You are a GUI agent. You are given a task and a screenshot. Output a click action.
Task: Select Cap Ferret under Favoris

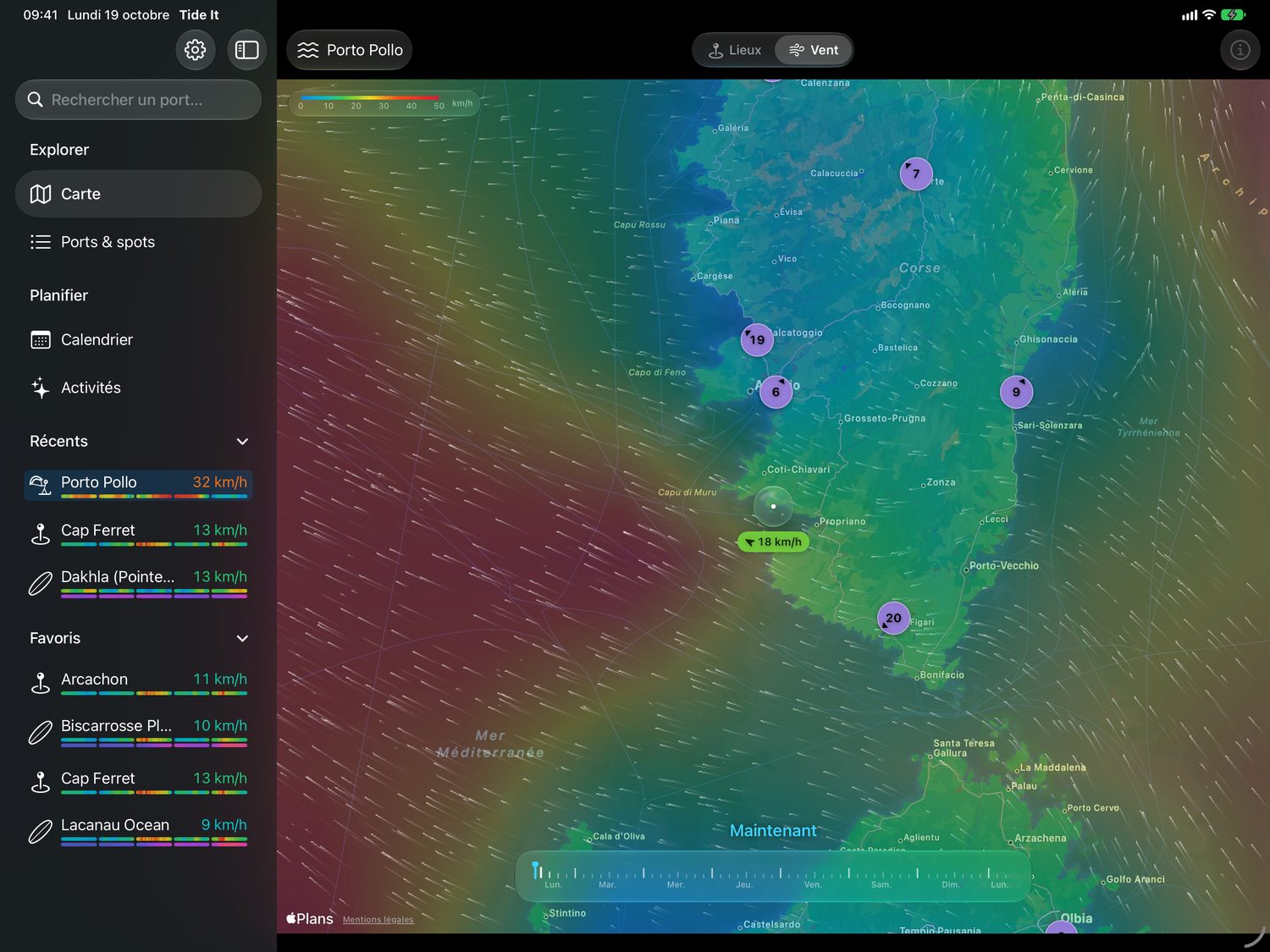(x=139, y=781)
